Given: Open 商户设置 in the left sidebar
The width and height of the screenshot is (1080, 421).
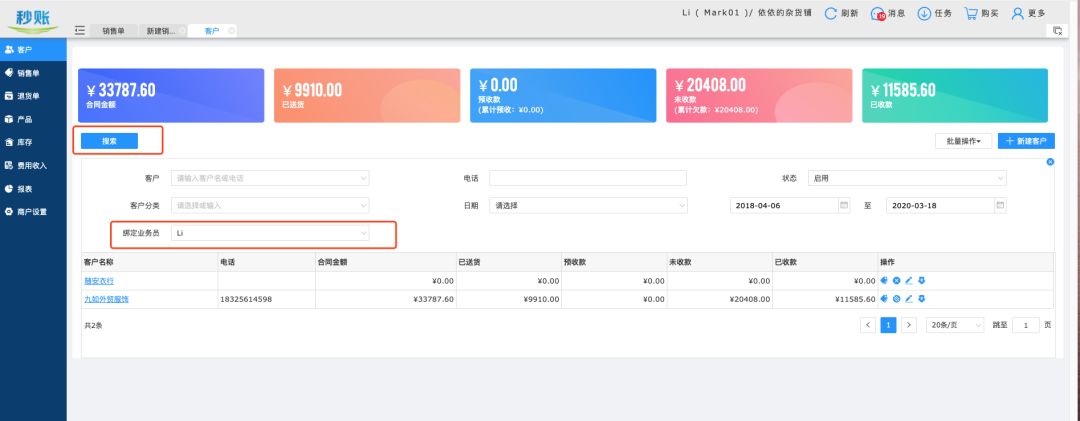Looking at the screenshot, I should [x=33, y=212].
